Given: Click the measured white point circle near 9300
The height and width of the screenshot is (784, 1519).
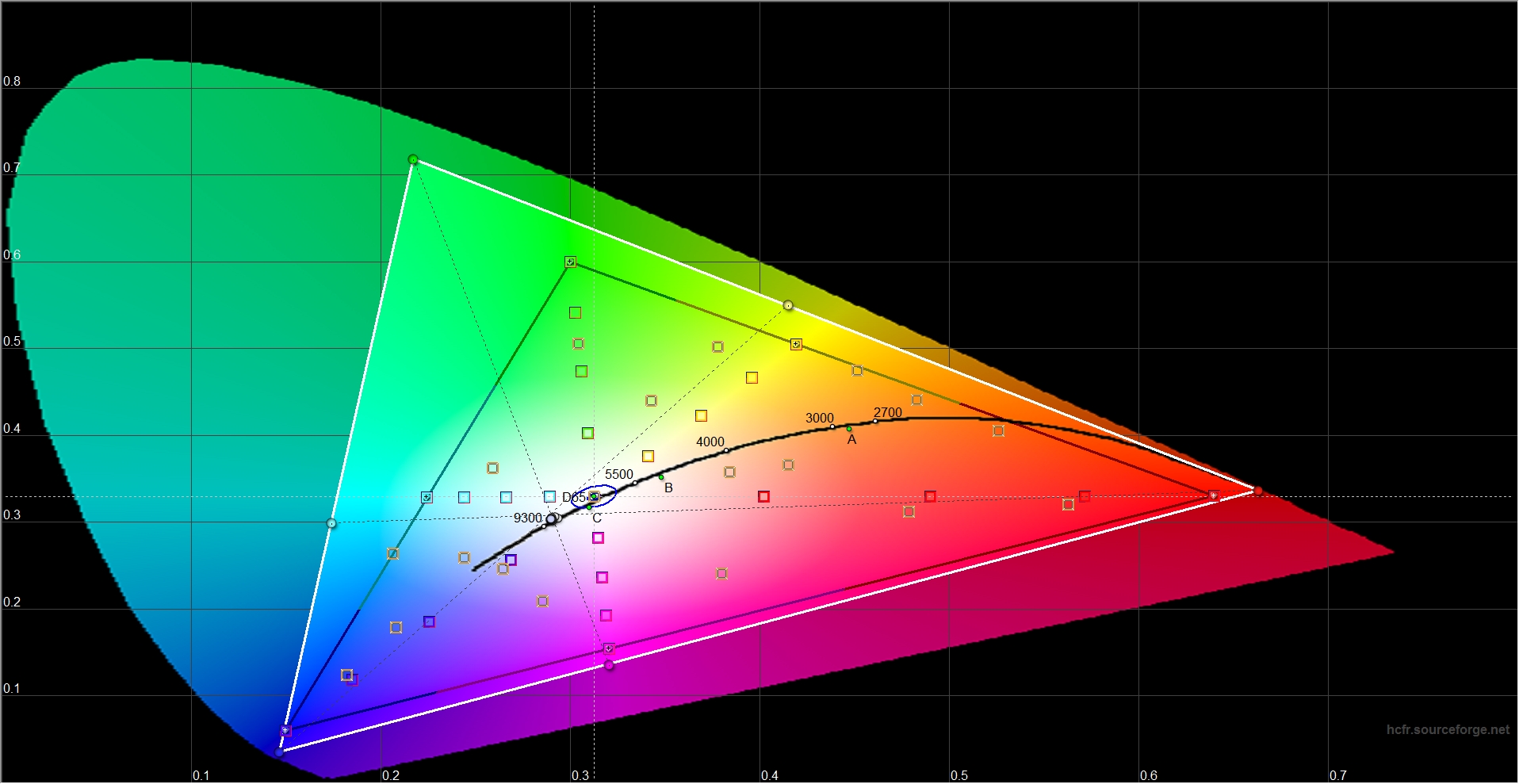Looking at the screenshot, I should click(x=551, y=519).
